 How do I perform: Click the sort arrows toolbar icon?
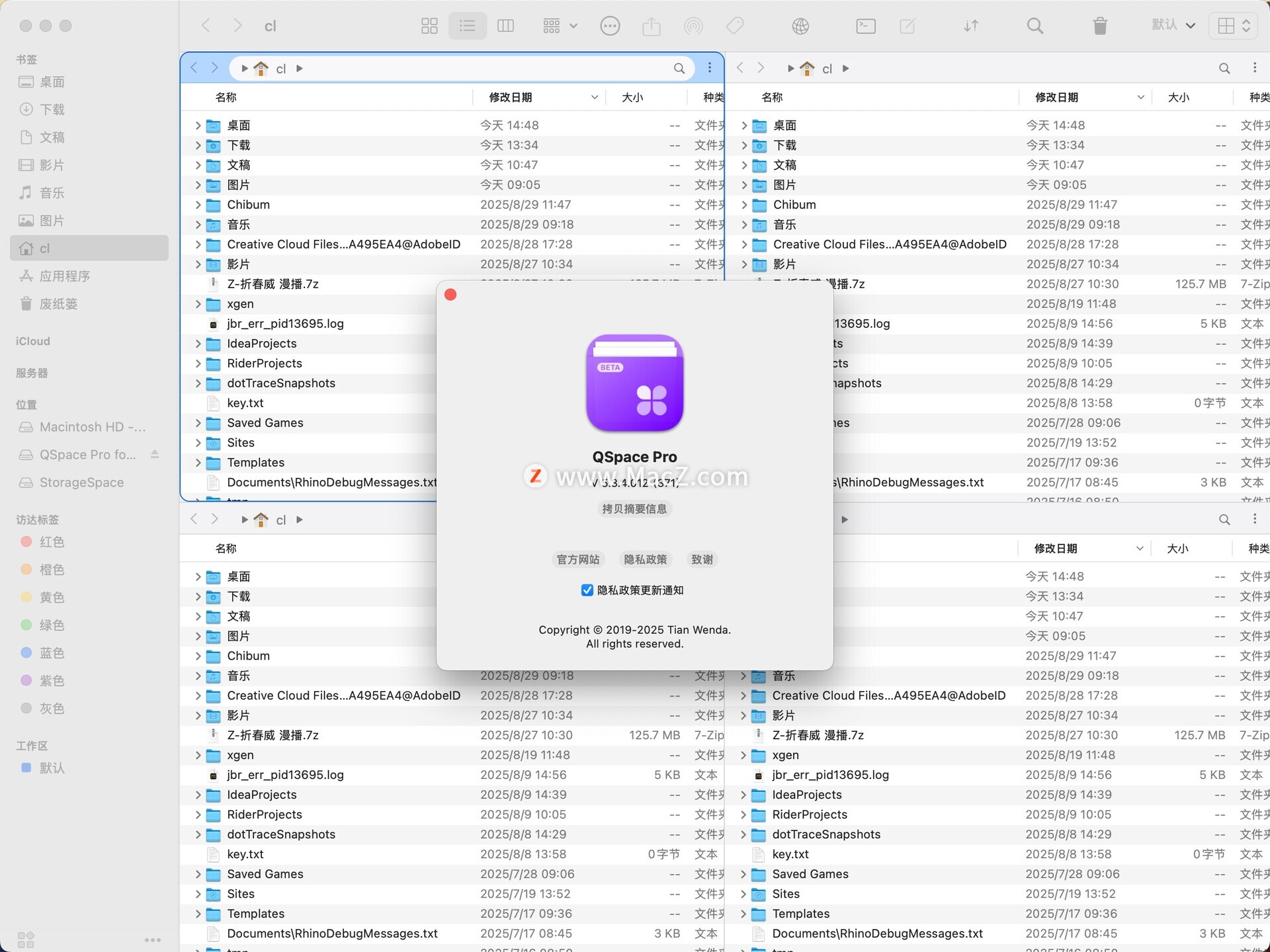pyautogui.click(x=971, y=26)
